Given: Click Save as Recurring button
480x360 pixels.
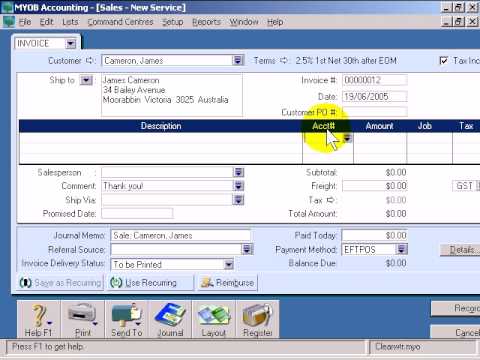Looking at the screenshot, I should click(60, 283).
